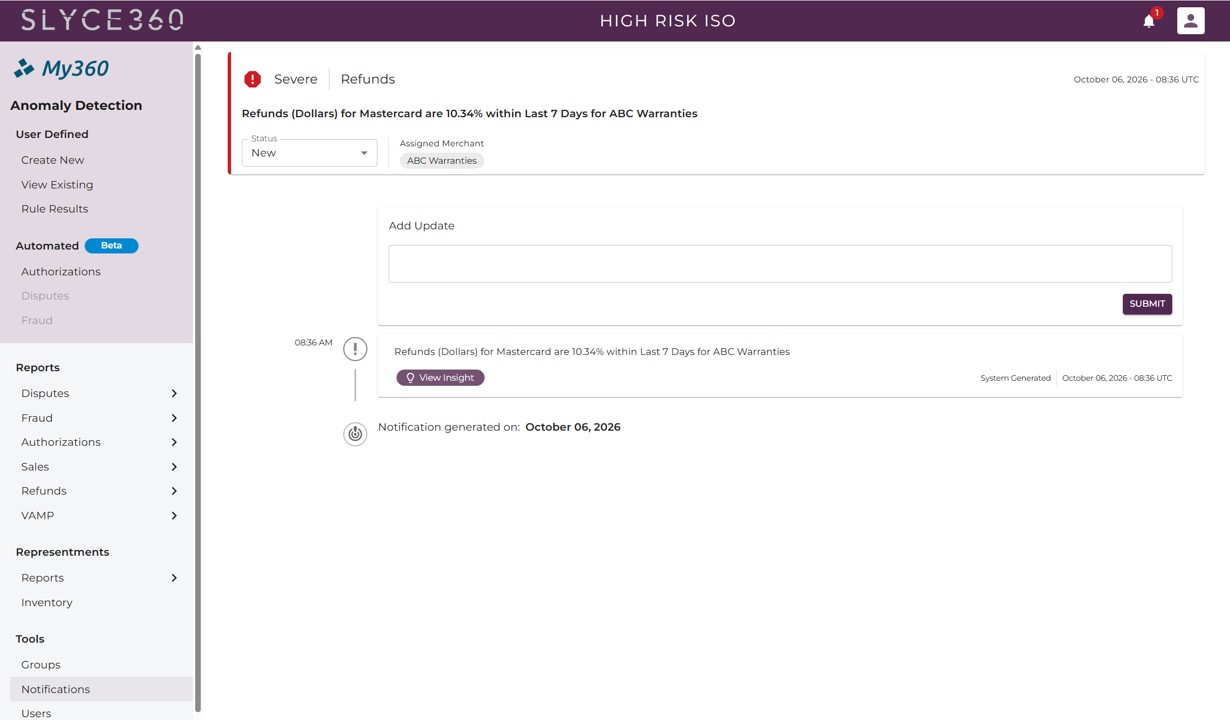
Task: Open Rule Results
Action: 54,209
